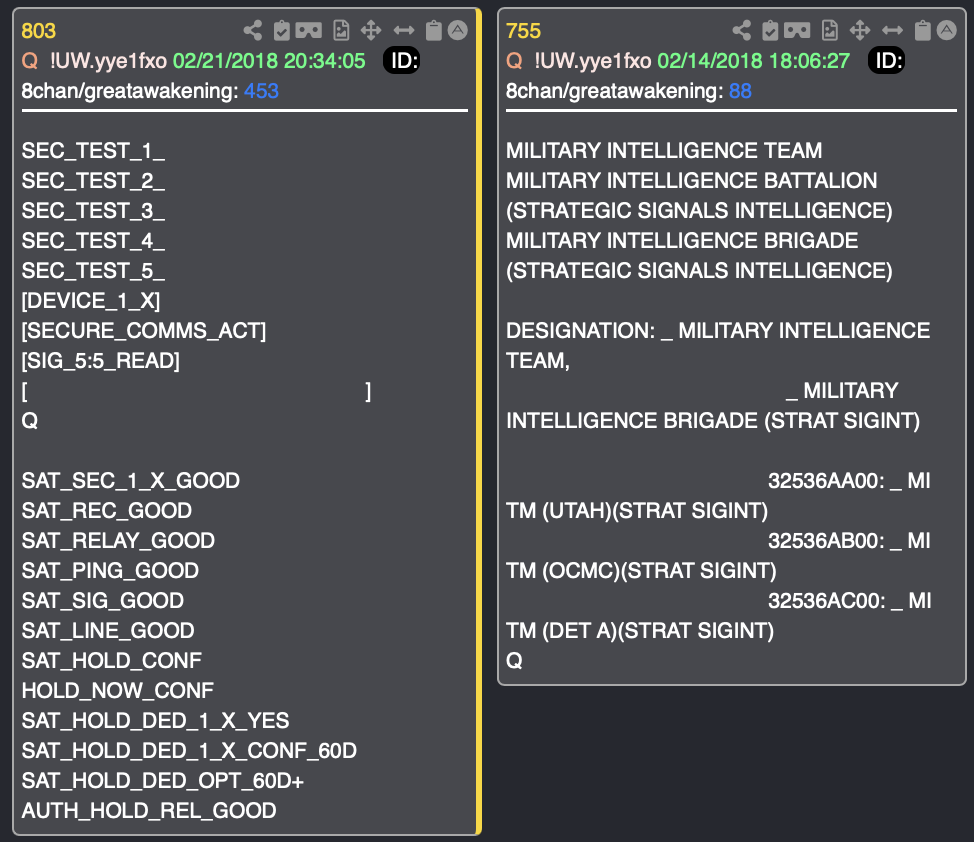Click the line SEC_TEST_3_

tap(93, 211)
